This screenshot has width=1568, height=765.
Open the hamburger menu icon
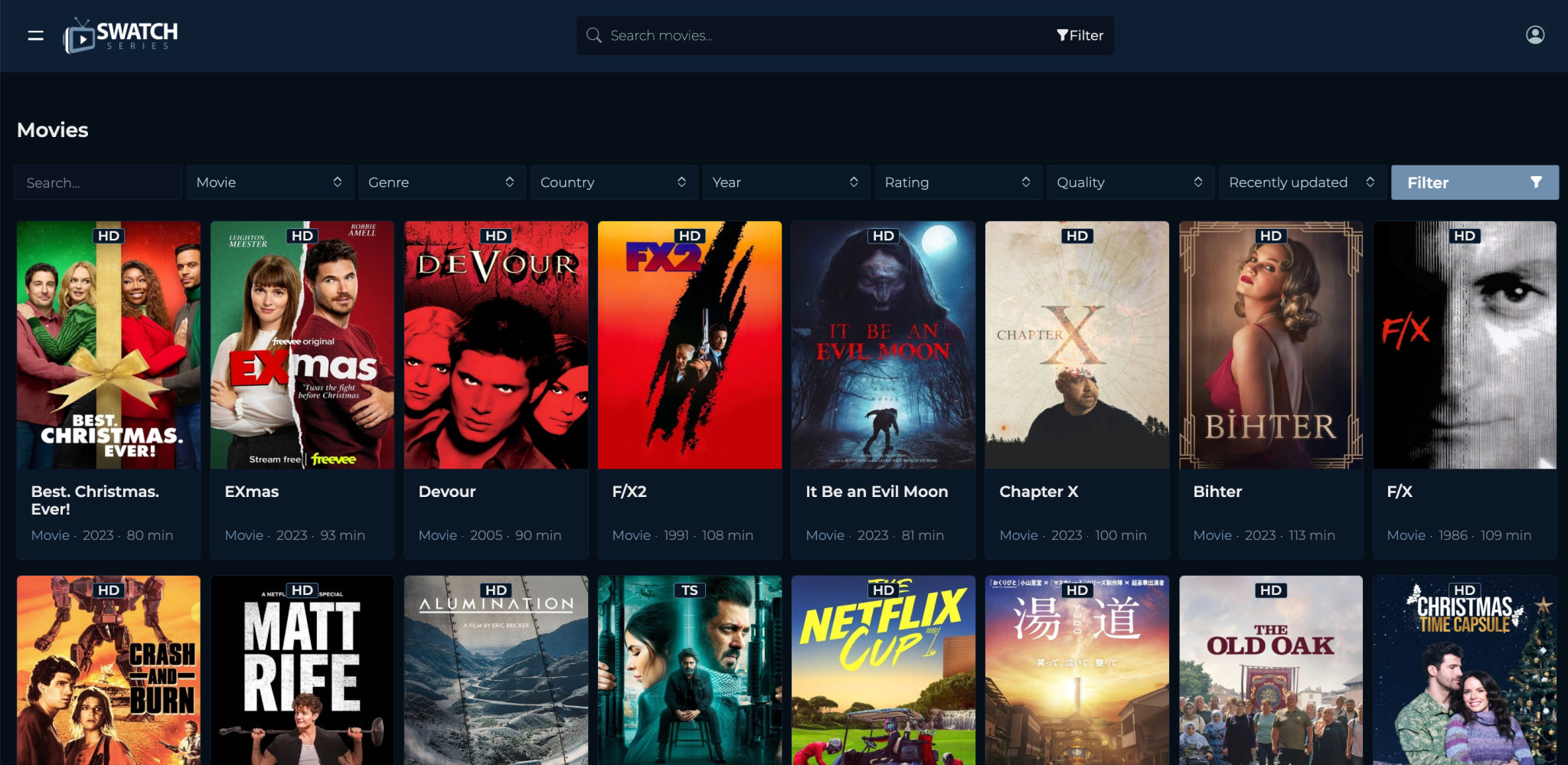tap(35, 35)
